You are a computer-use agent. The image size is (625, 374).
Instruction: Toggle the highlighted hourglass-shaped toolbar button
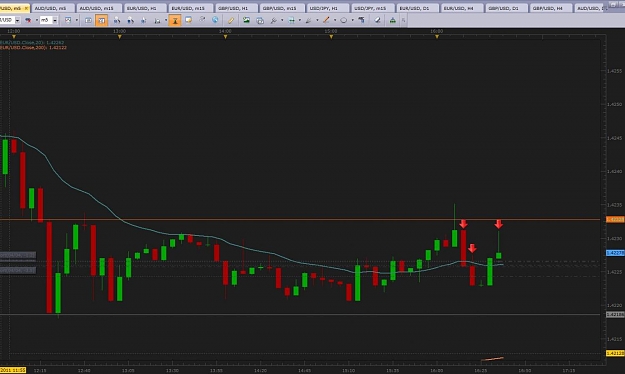pyautogui.click(x=175, y=20)
